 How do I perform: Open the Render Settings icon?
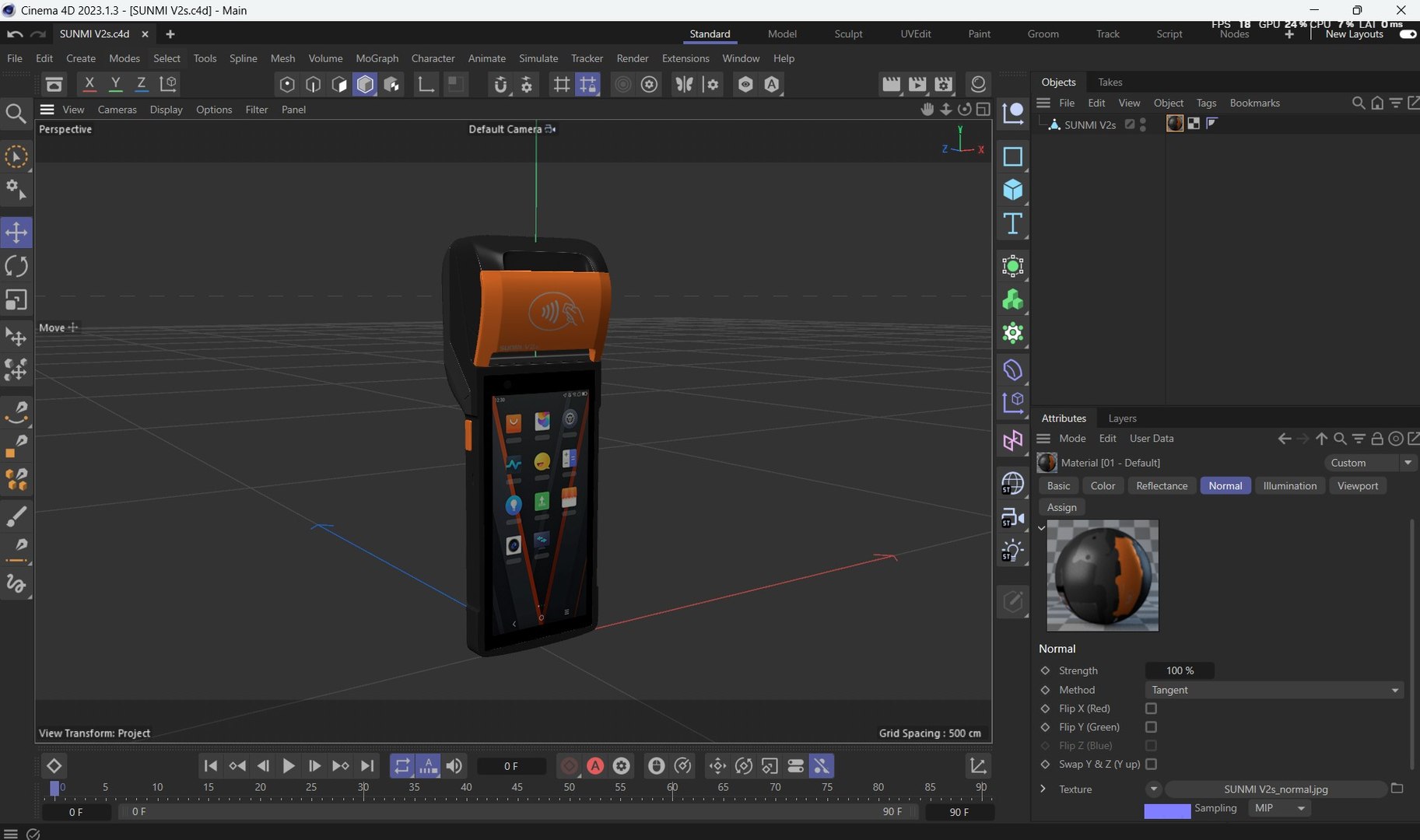(x=944, y=84)
